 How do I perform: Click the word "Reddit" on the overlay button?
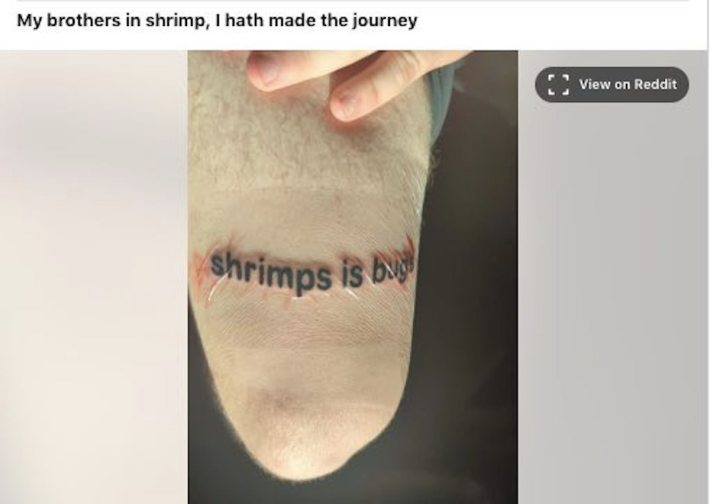(655, 84)
